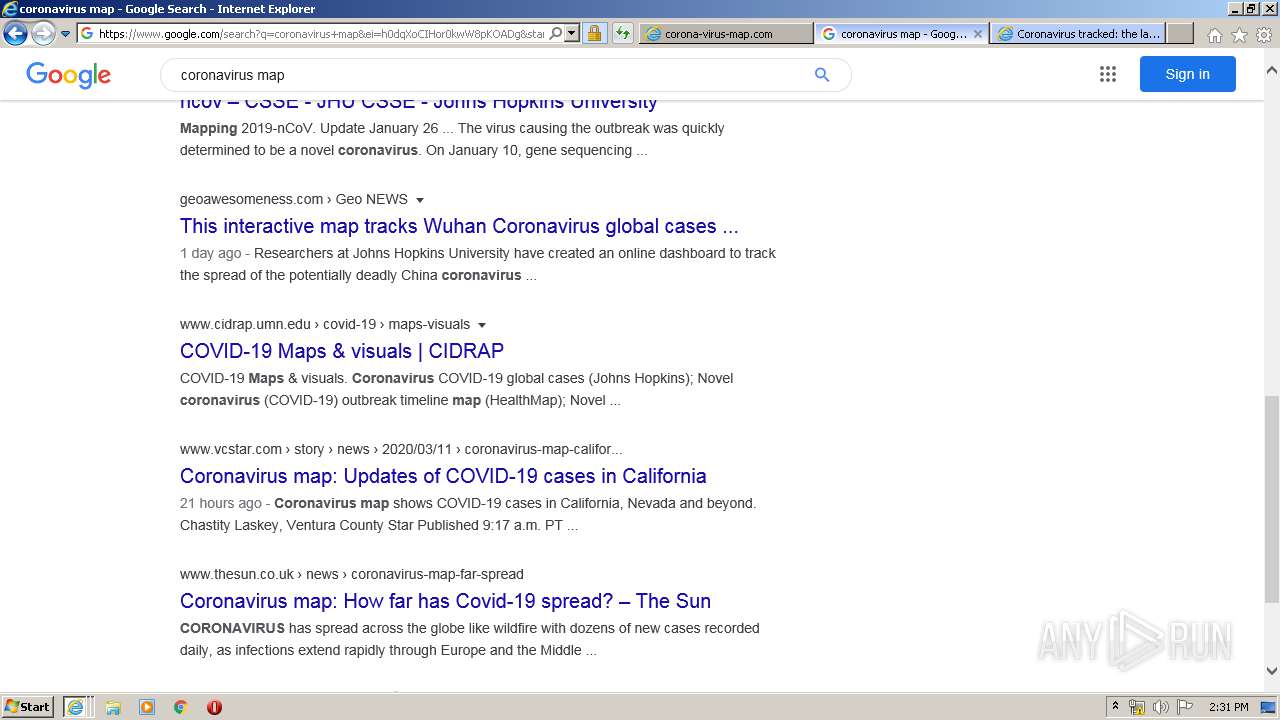Click the magnifier search icon in address bar

pyautogui.click(x=556, y=33)
